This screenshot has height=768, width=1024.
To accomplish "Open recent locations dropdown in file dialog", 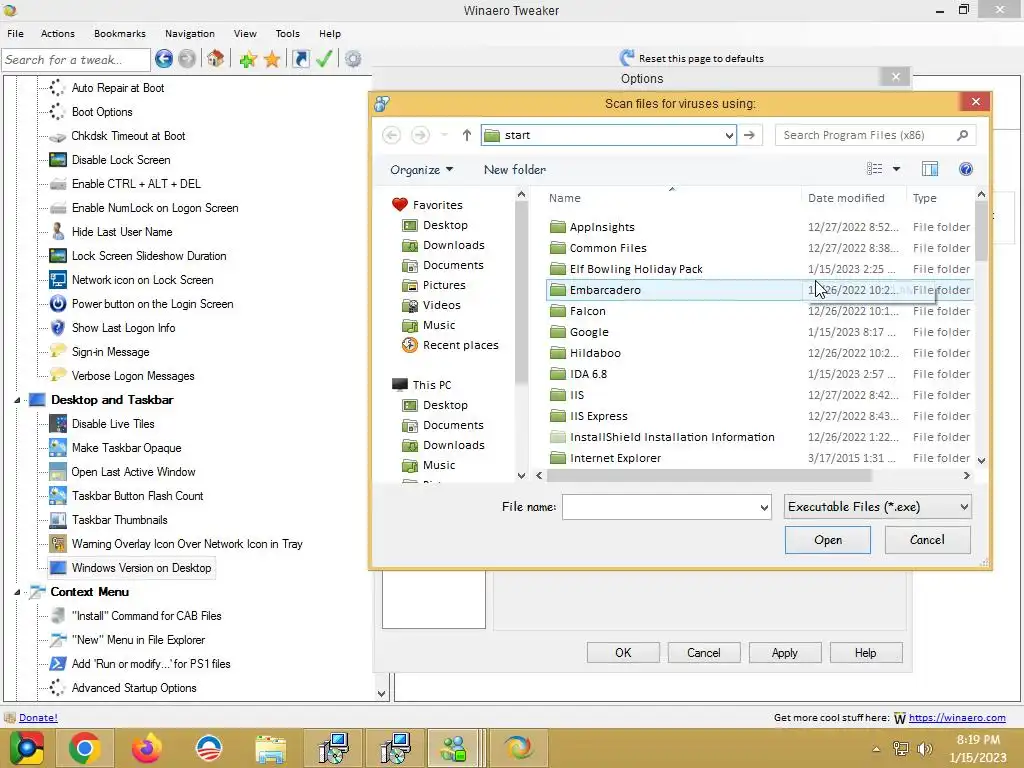I will (x=444, y=135).
